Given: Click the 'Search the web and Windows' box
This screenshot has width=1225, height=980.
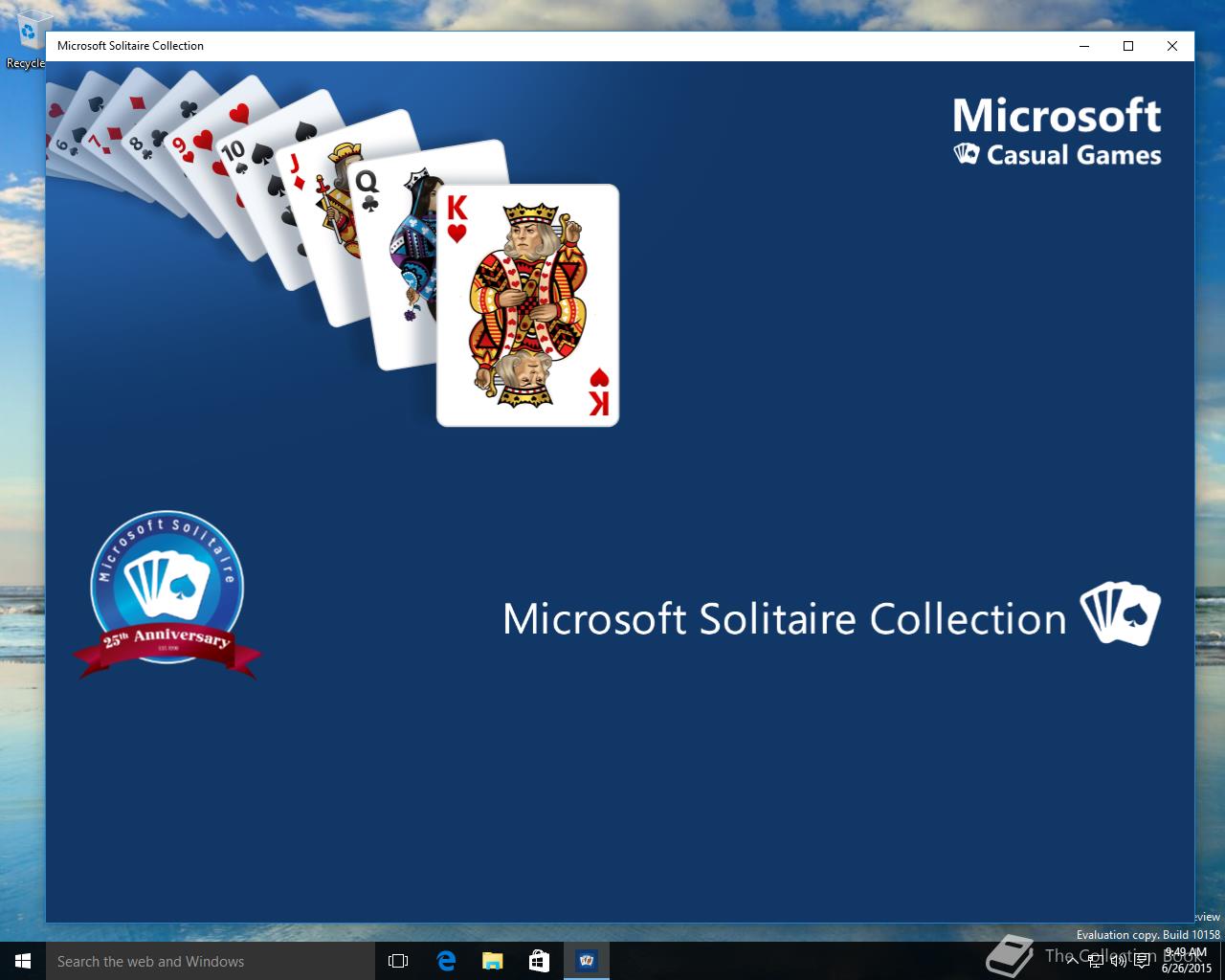Looking at the screenshot, I should (x=210, y=961).
